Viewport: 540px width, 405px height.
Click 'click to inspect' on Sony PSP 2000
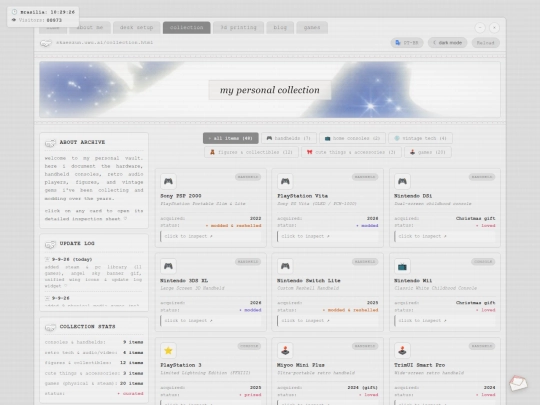(210, 236)
